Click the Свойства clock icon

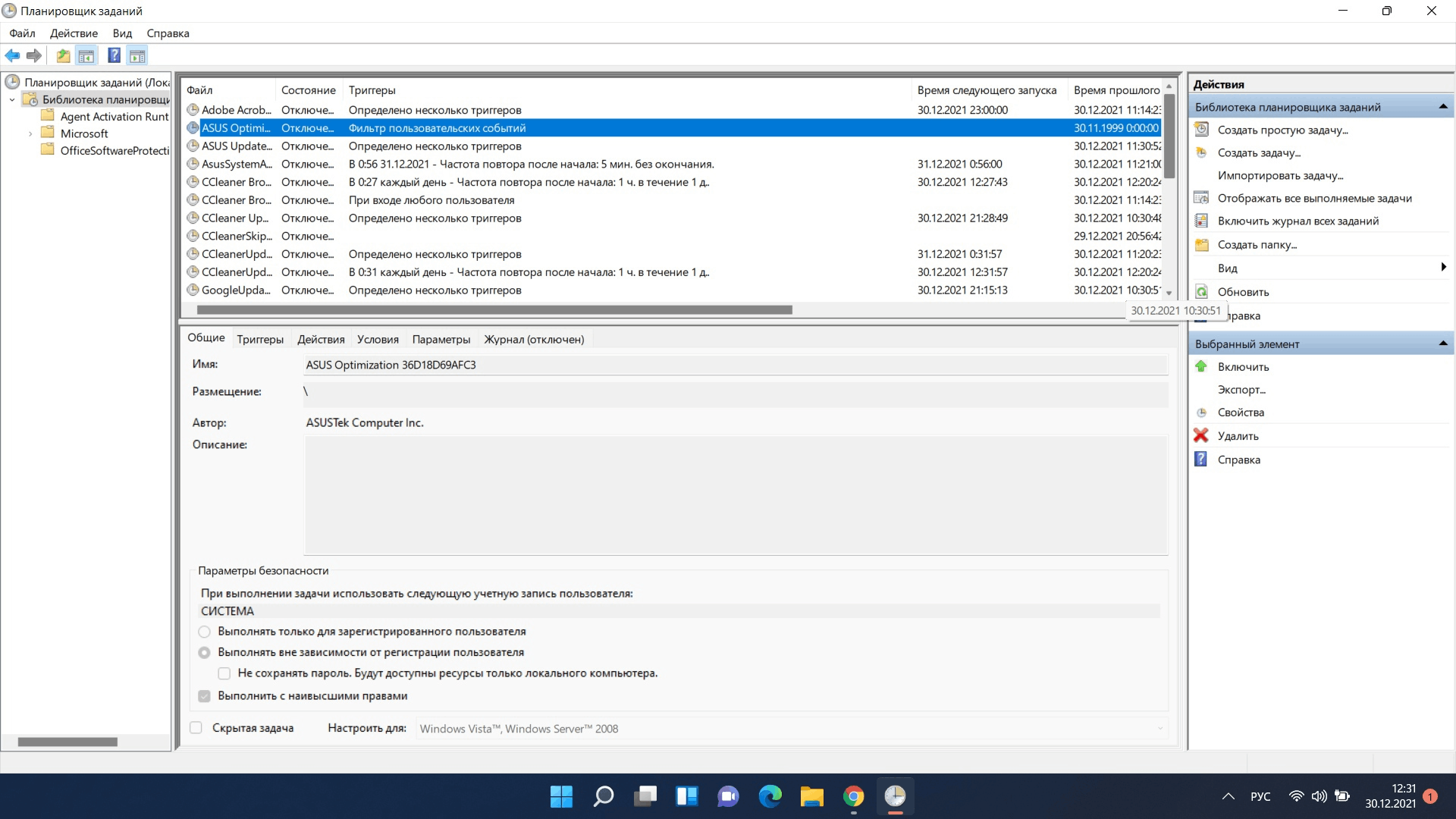(x=1201, y=413)
